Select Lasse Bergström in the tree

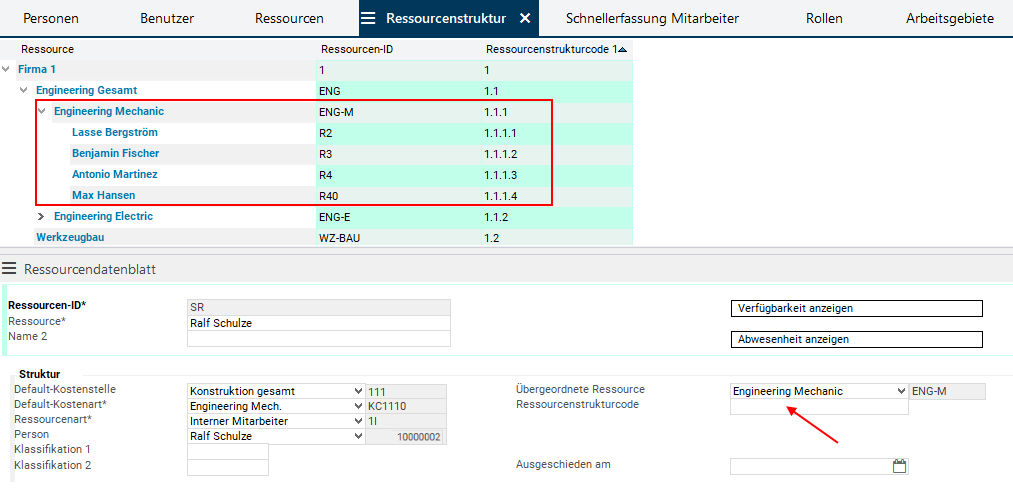tap(115, 132)
